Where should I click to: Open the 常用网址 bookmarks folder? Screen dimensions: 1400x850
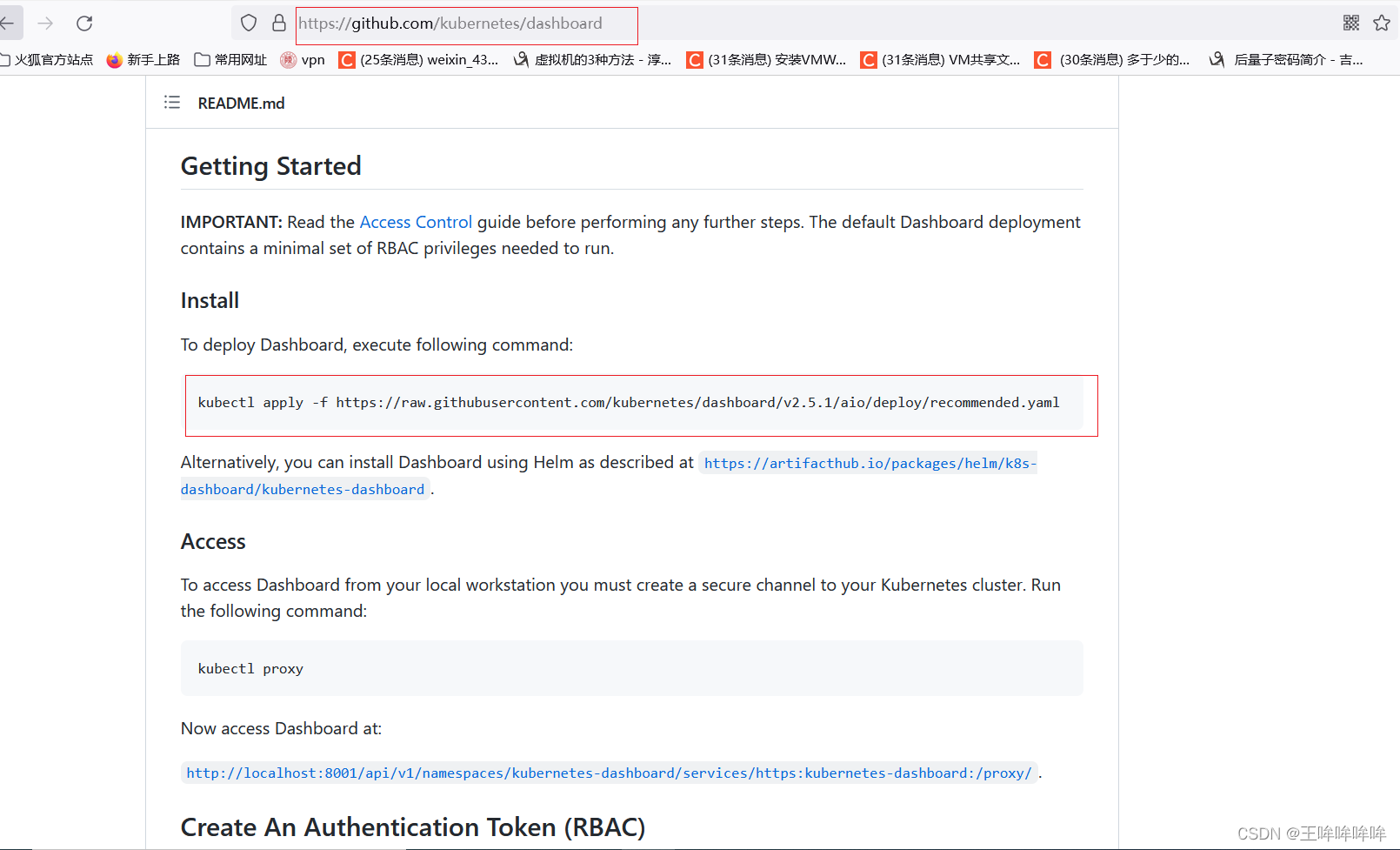230,59
